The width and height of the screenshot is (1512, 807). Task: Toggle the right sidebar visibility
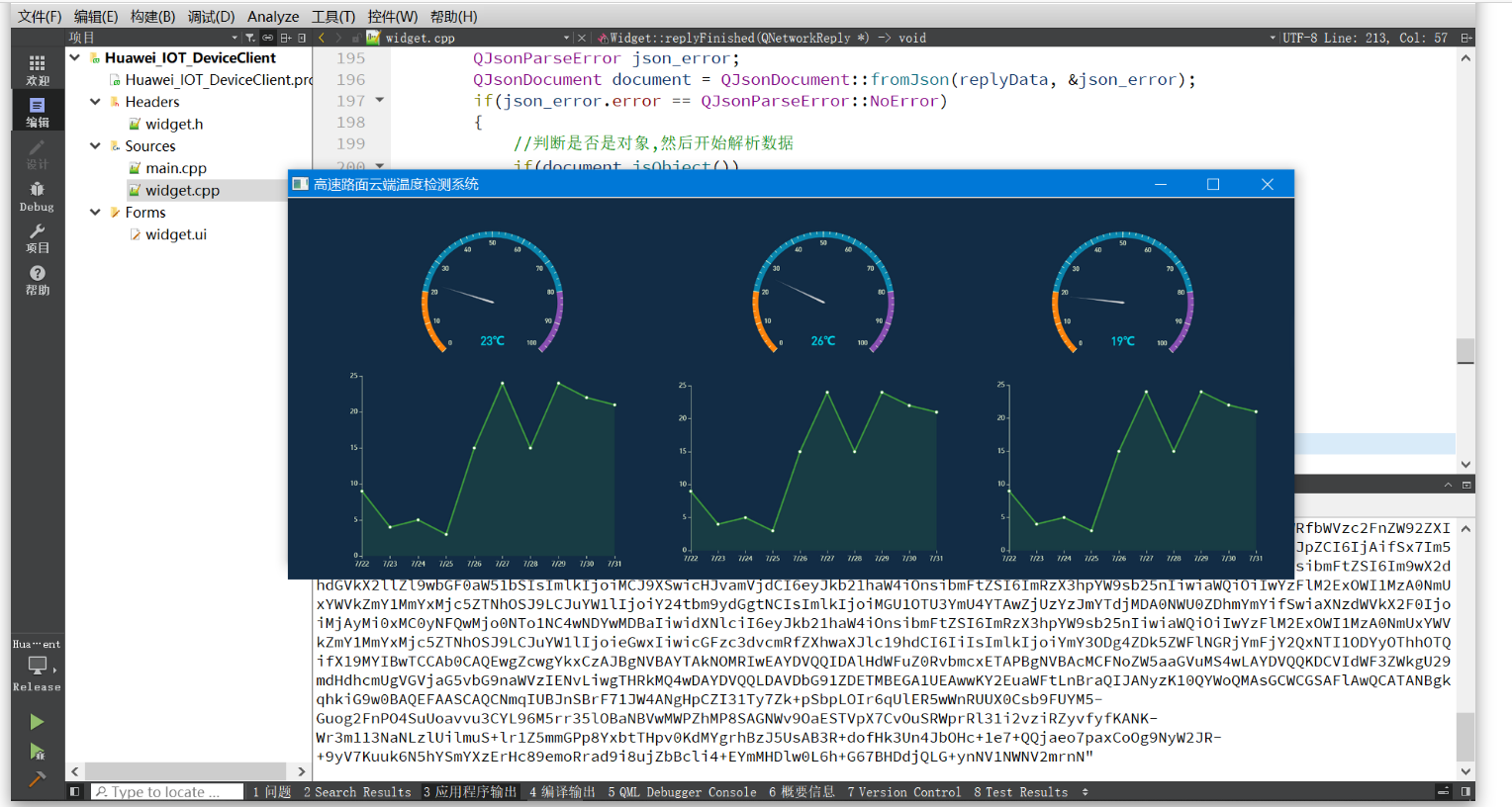(x=1466, y=792)
